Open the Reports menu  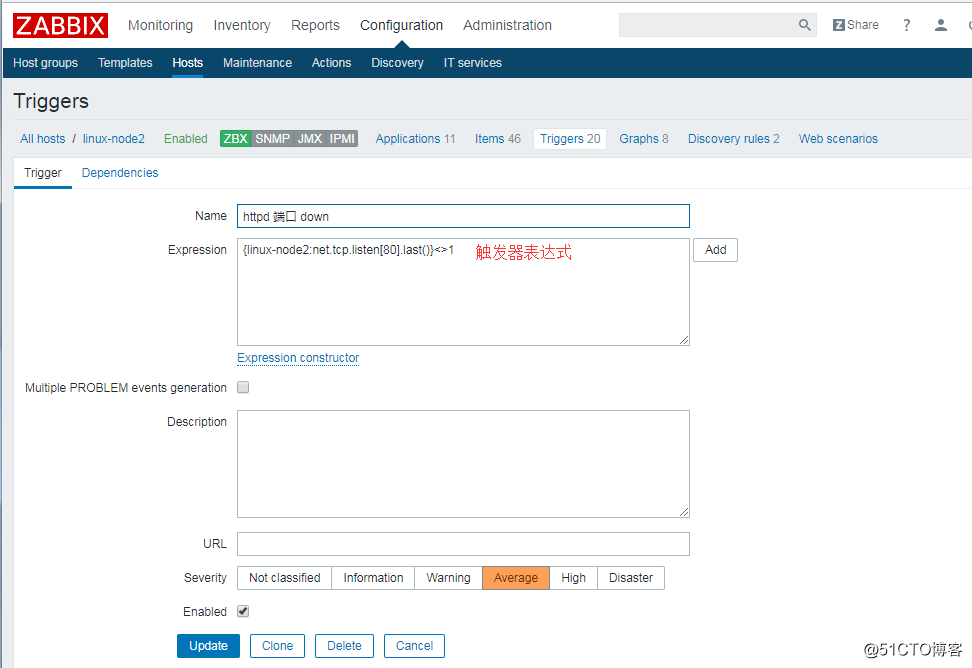(x=316, y=25)
